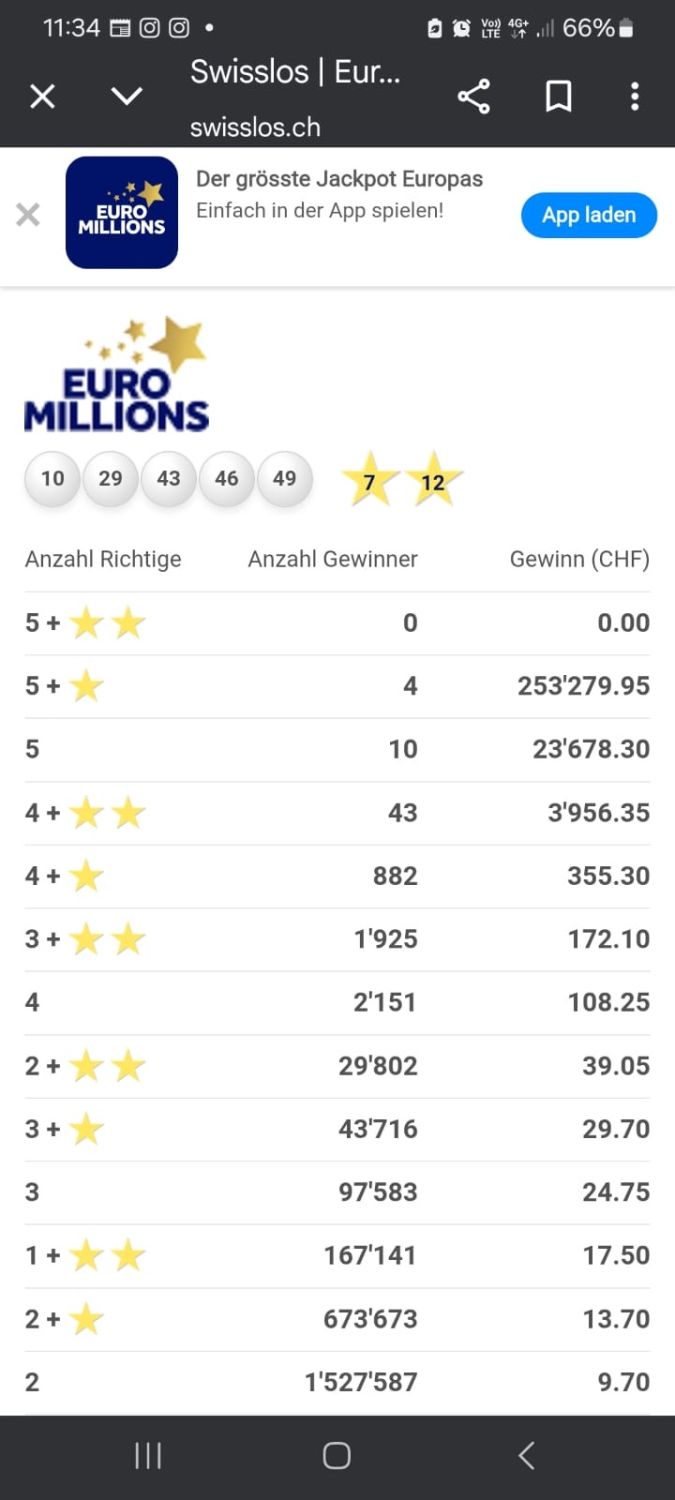Close the browser tab with X

click(42, 97)
